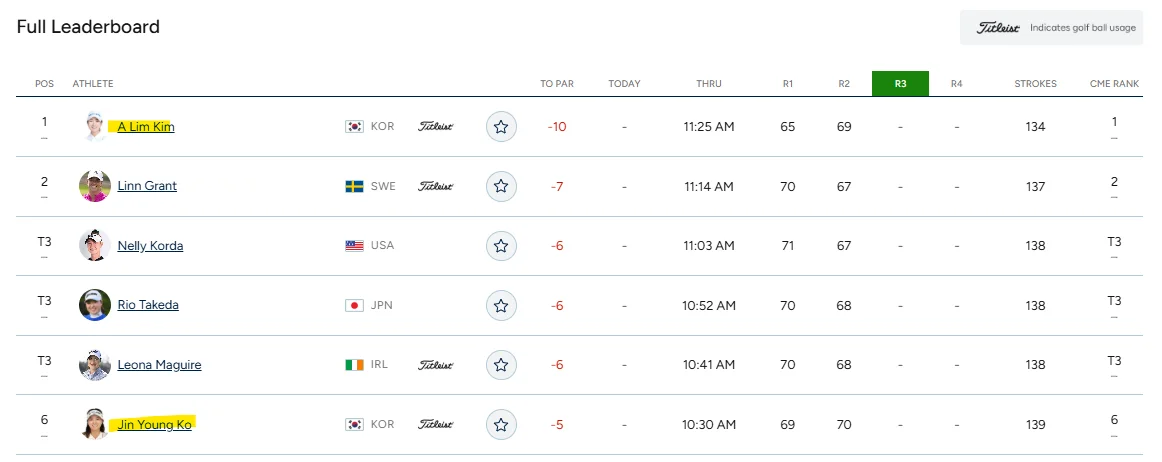Screen dimensions: 1162x462
Task: Open Nelly Korda's player profile link
Action: (150, 245)
